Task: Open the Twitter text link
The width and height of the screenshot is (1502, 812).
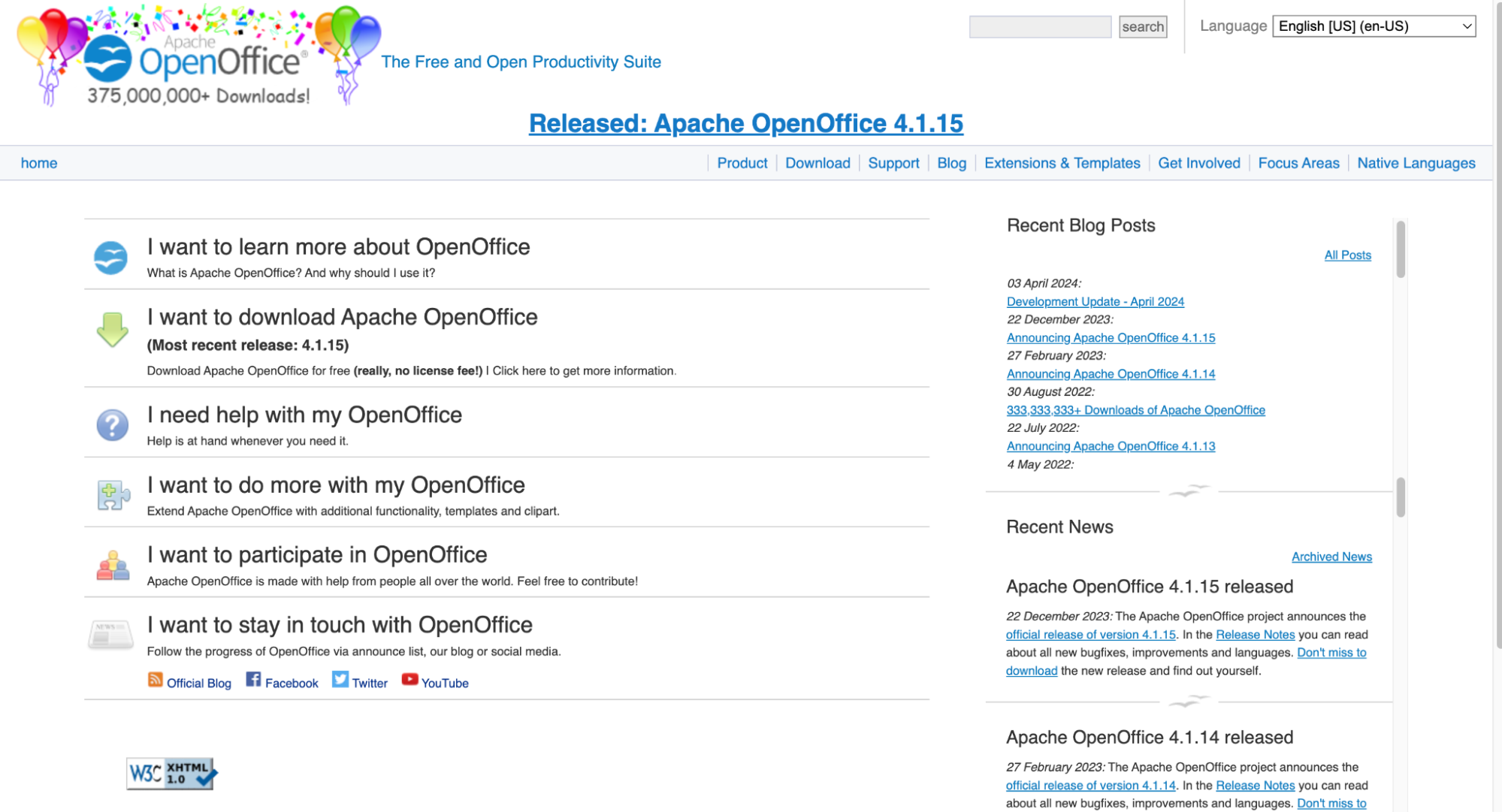Action: [370, 683]
